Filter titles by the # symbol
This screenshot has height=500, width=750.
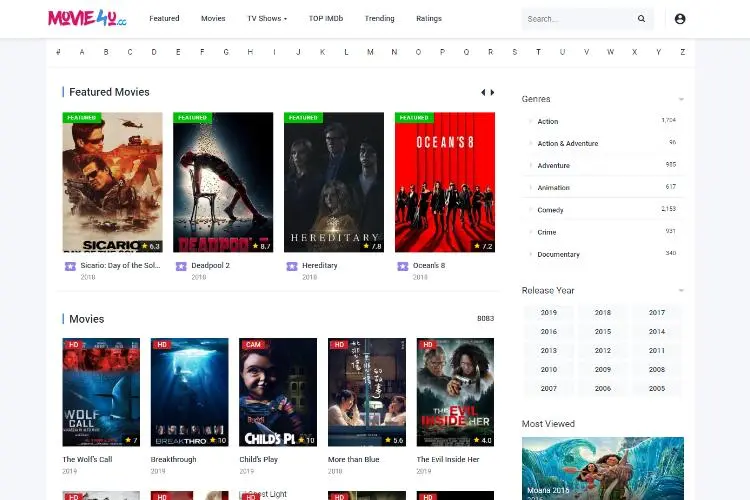point(58,52)
